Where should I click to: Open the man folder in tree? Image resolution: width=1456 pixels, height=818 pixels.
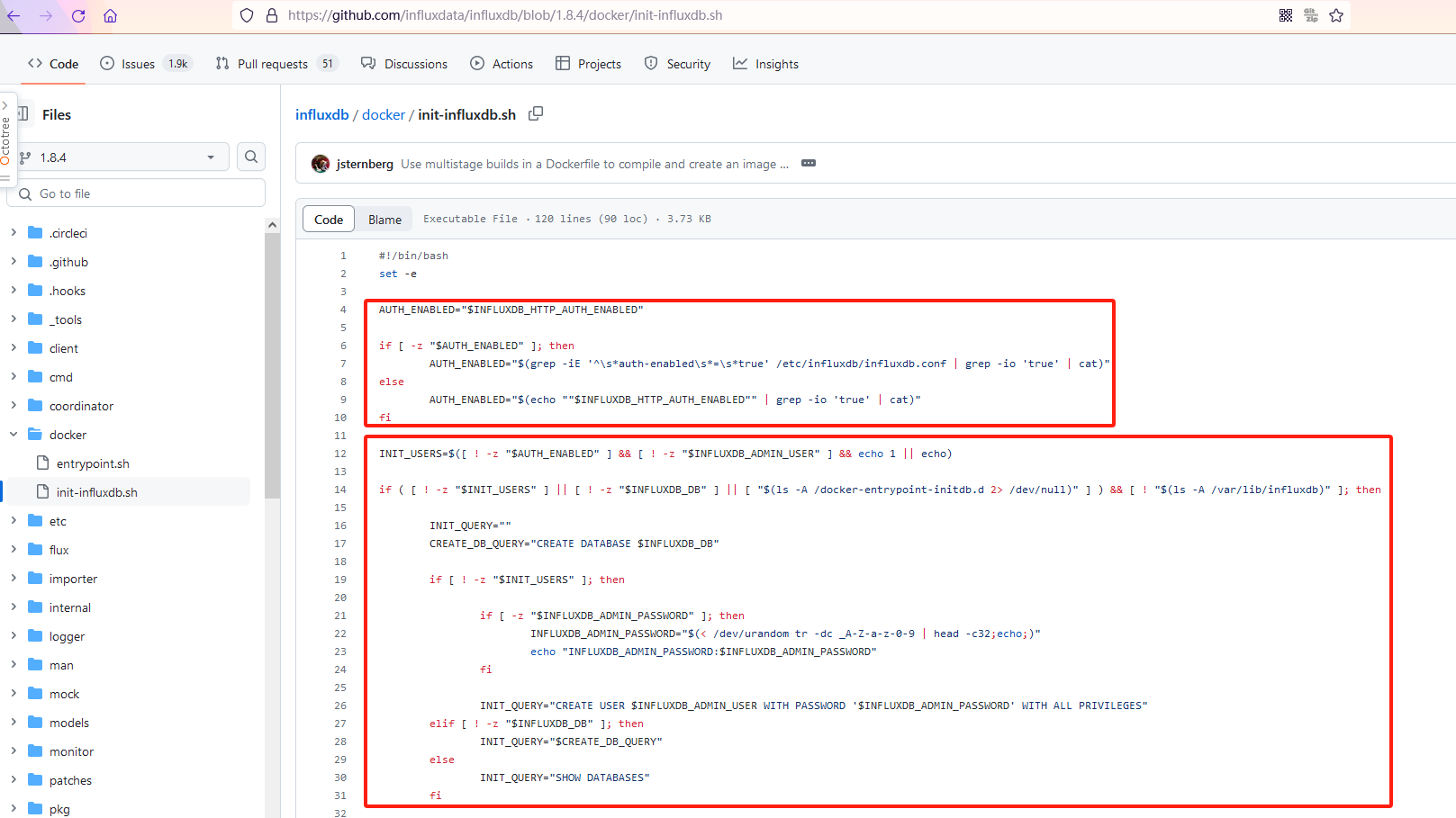61,665
